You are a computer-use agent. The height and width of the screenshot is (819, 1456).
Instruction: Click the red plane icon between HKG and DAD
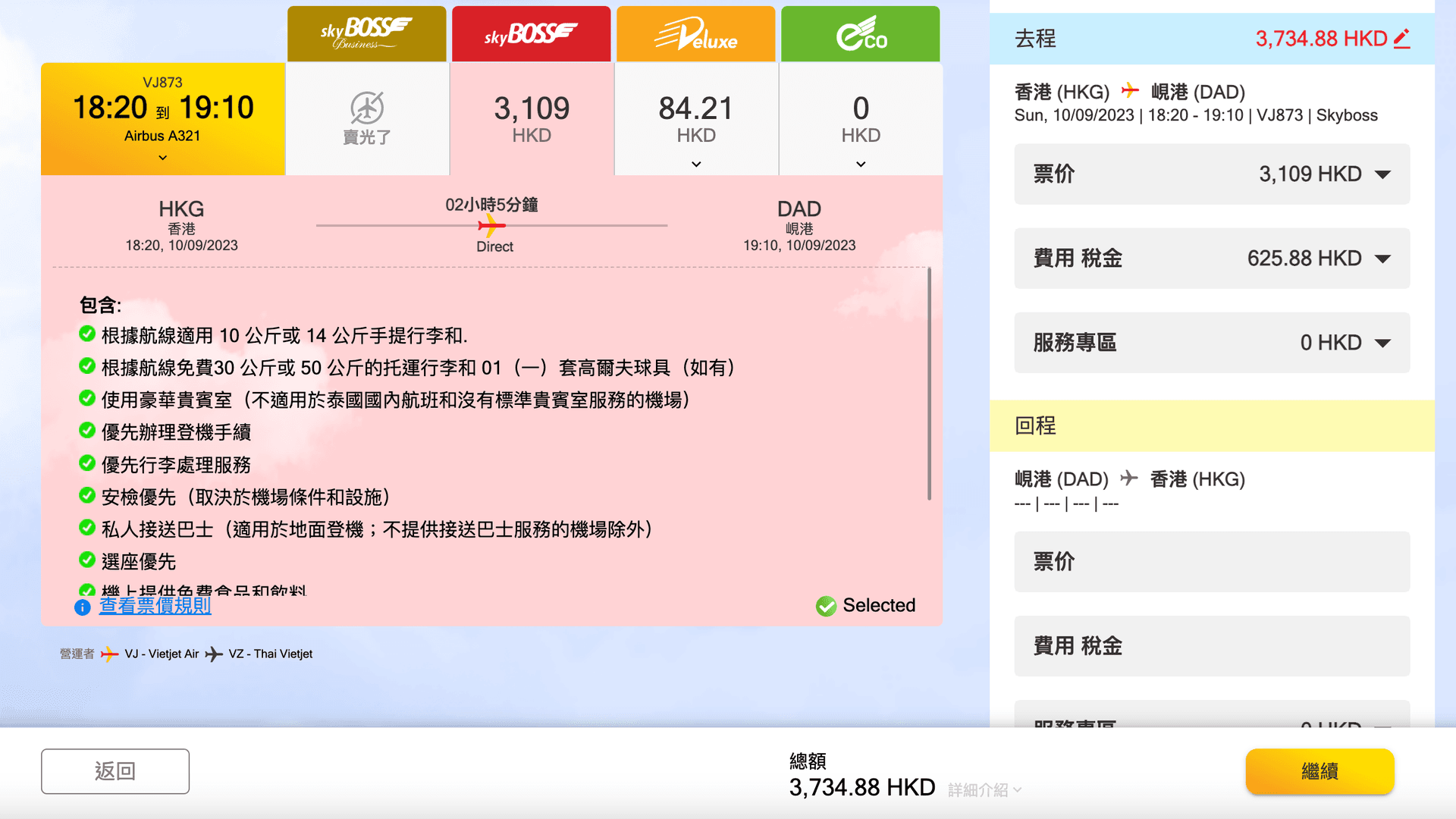[1130, 91]
